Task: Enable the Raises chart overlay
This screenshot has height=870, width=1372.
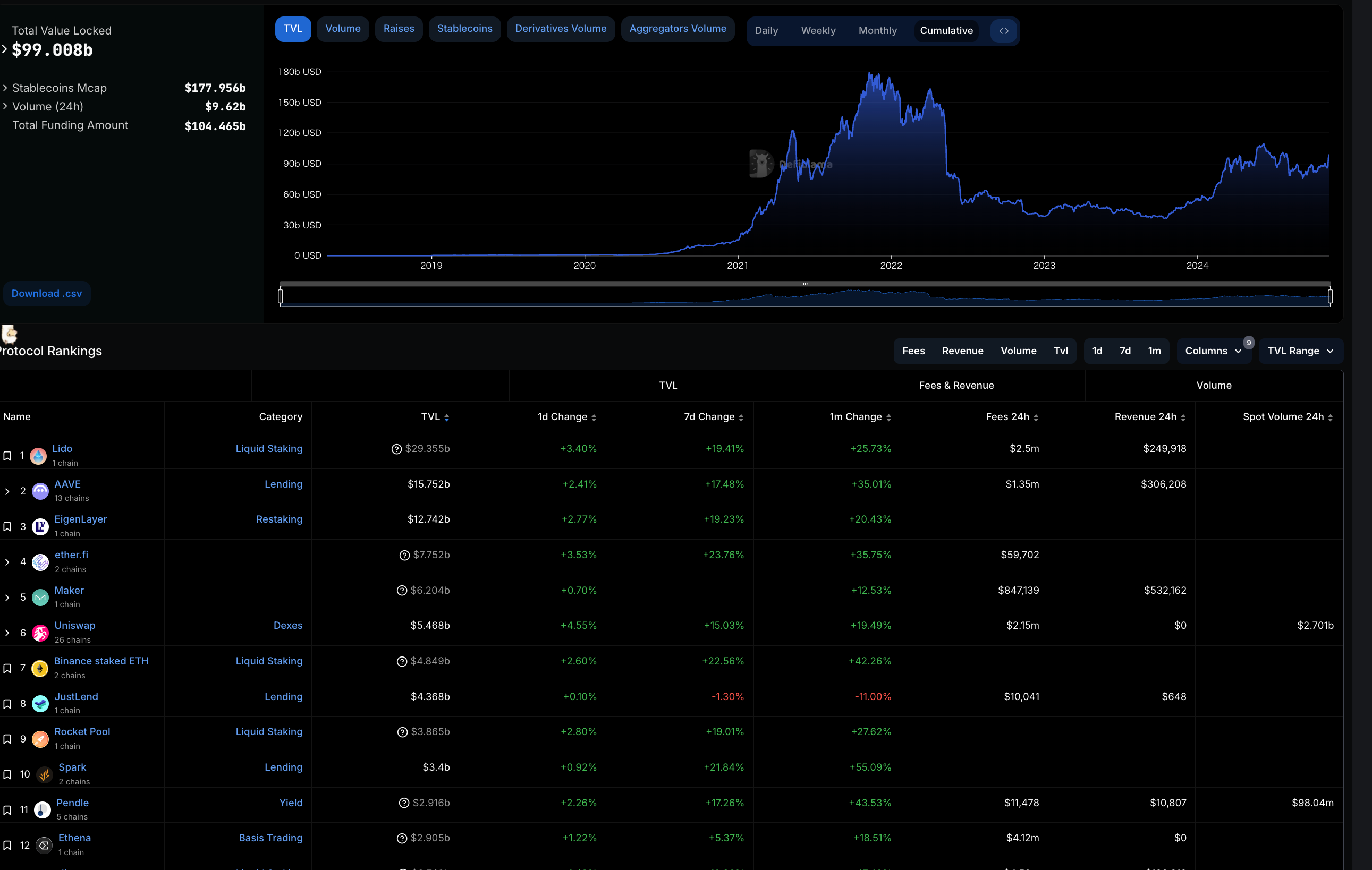Action: point(399,29)
